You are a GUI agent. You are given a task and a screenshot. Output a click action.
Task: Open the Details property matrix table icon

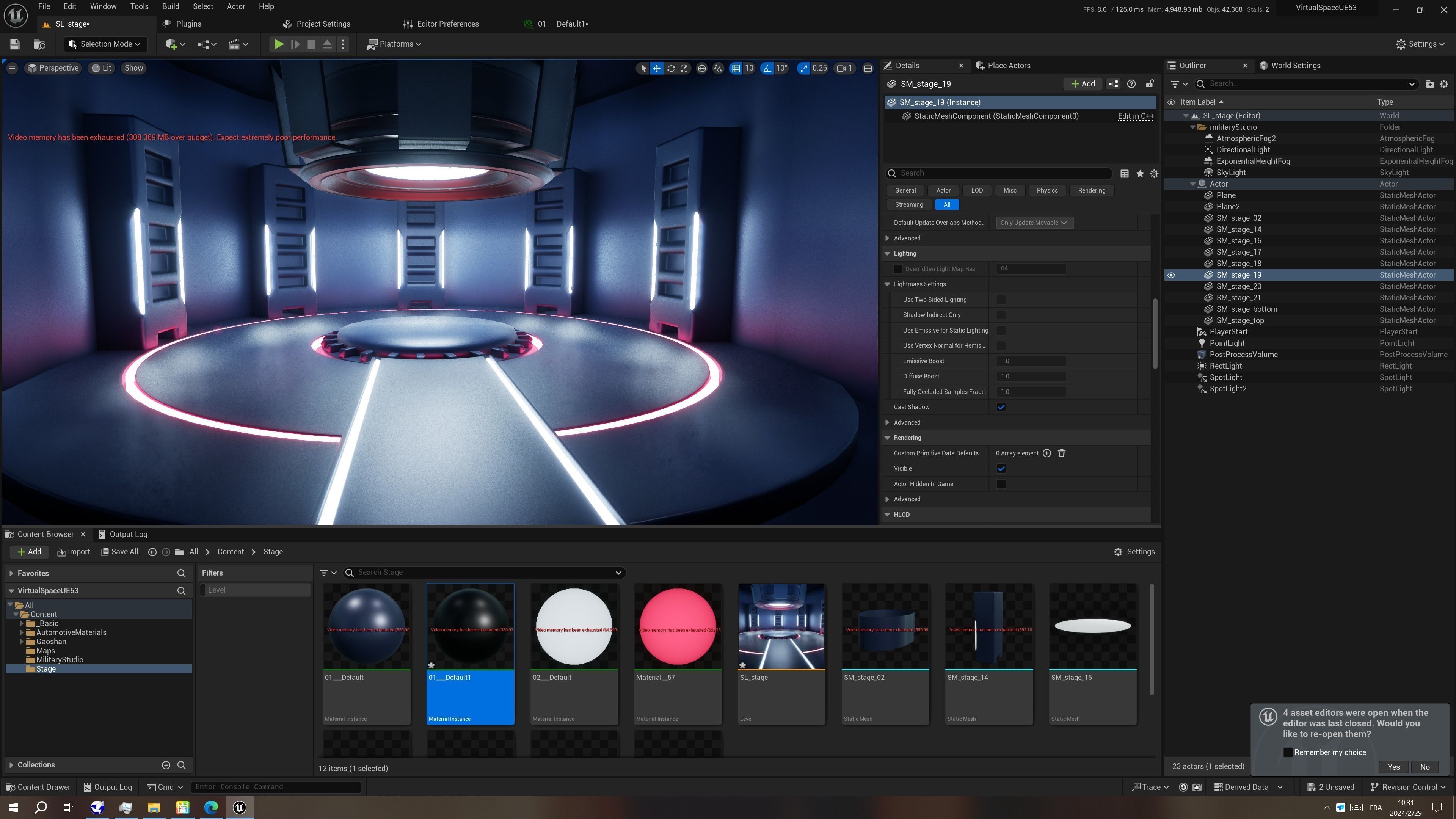(x=1124, y=174)
